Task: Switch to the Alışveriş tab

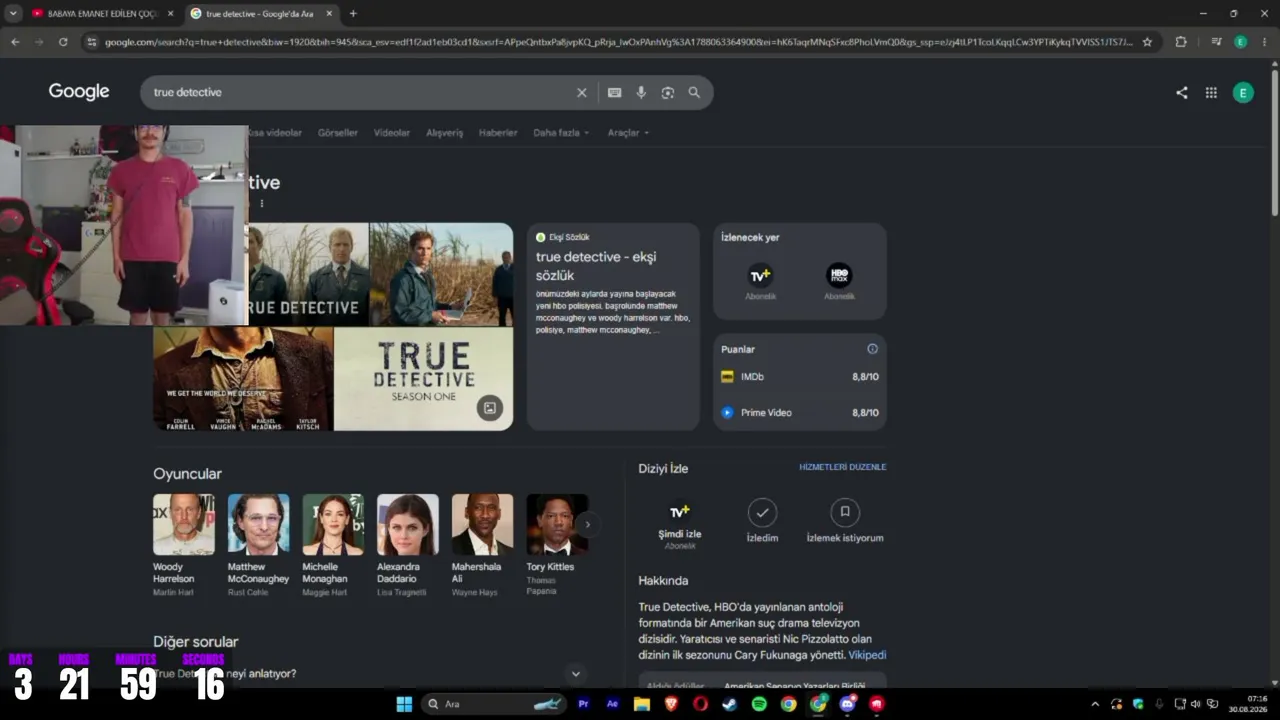Action: (x=445, y=133)
